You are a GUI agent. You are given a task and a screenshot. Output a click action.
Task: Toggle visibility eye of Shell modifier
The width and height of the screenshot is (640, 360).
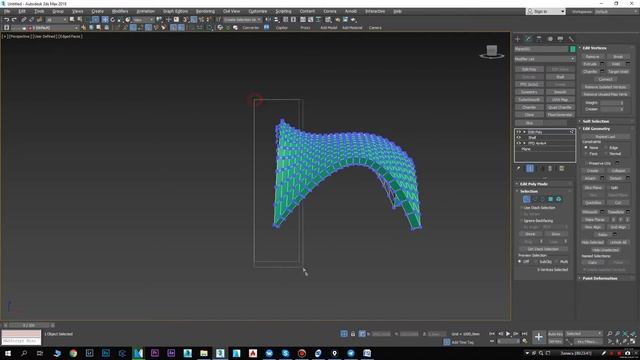pyautogui.click(x=518, y=138)
